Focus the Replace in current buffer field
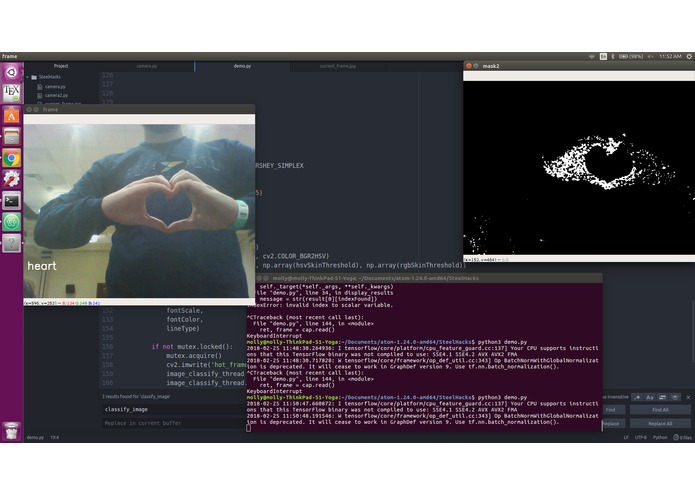This screenshot has height=494, width=695. pyautogui.click(x=174, y=423)
